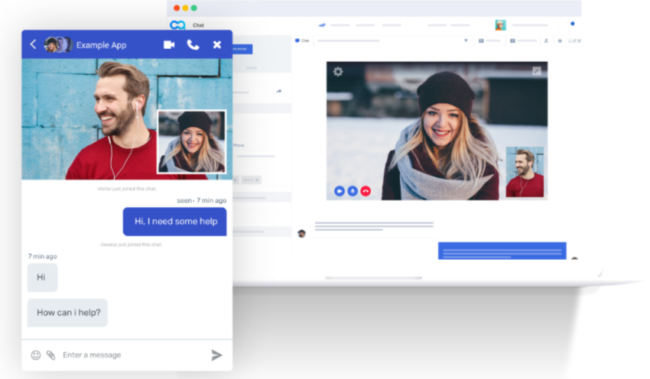This screenshot has width=650, height=379.
Task: Open video settings gear in desktop call
Action: coord(338,72)
